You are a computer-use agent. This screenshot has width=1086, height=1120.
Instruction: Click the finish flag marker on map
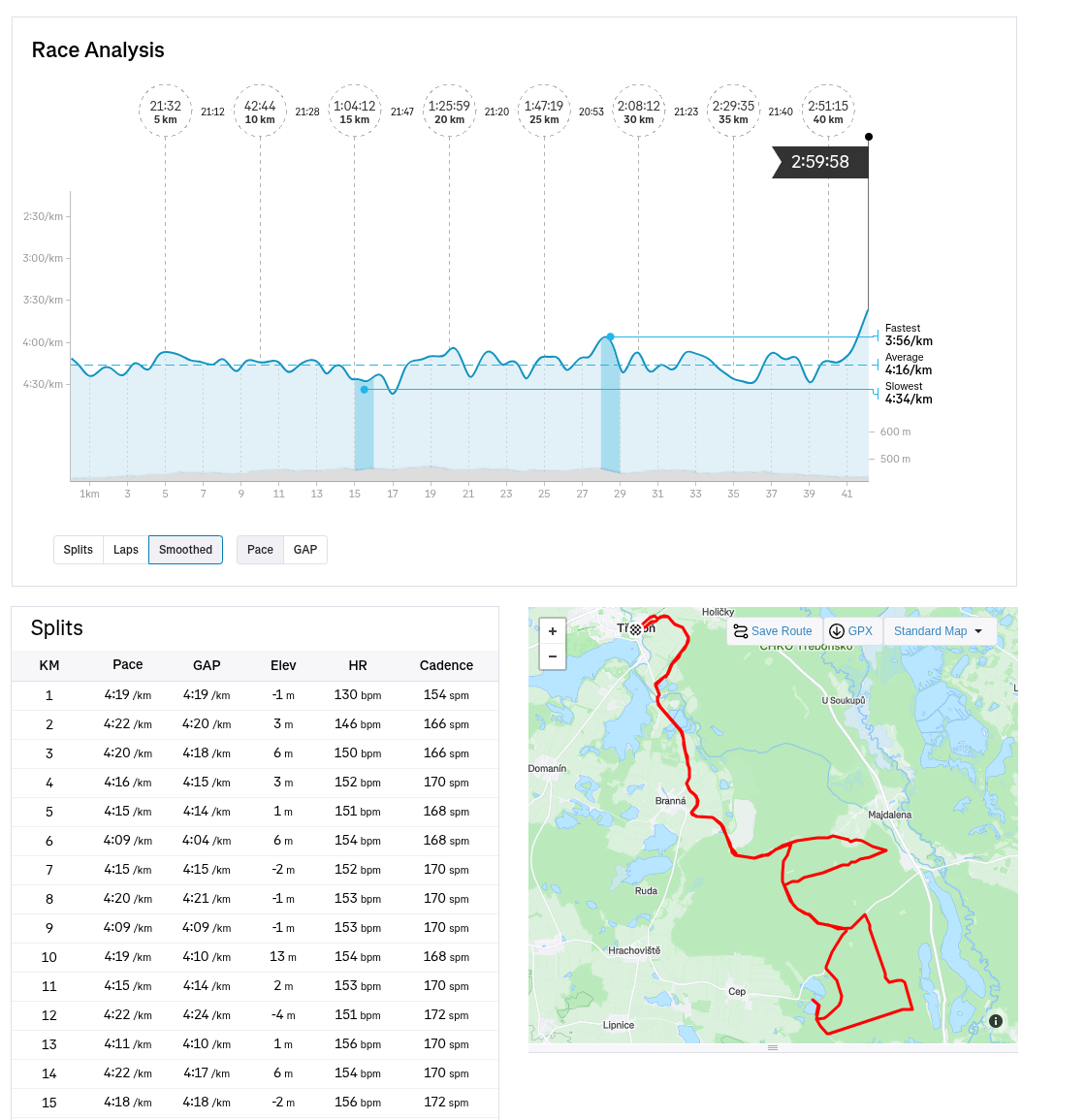click(x=636, y=629)
